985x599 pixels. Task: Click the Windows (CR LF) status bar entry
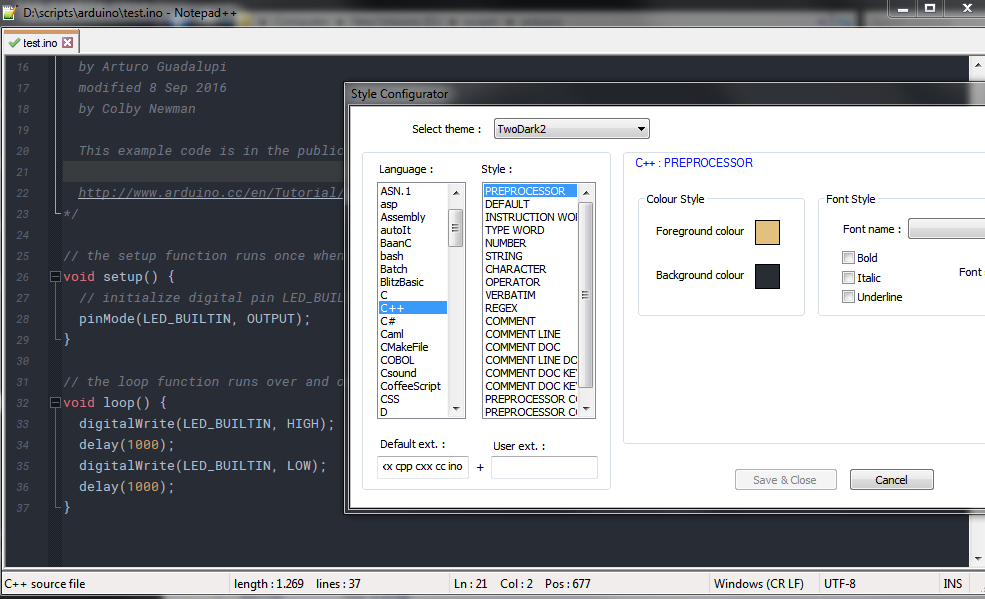(x=758, y=583)
